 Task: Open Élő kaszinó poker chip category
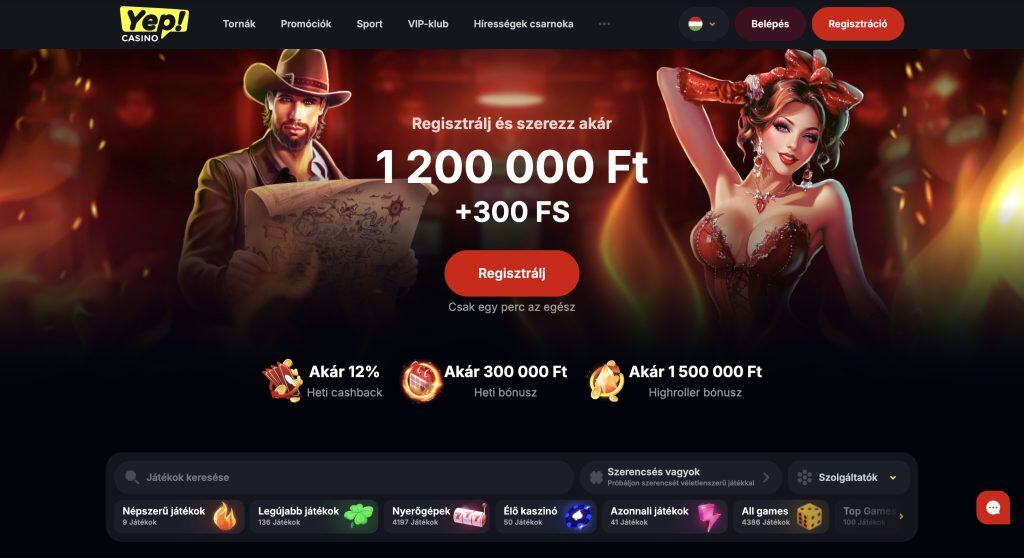pyautogui.click(x=546, y=516)
